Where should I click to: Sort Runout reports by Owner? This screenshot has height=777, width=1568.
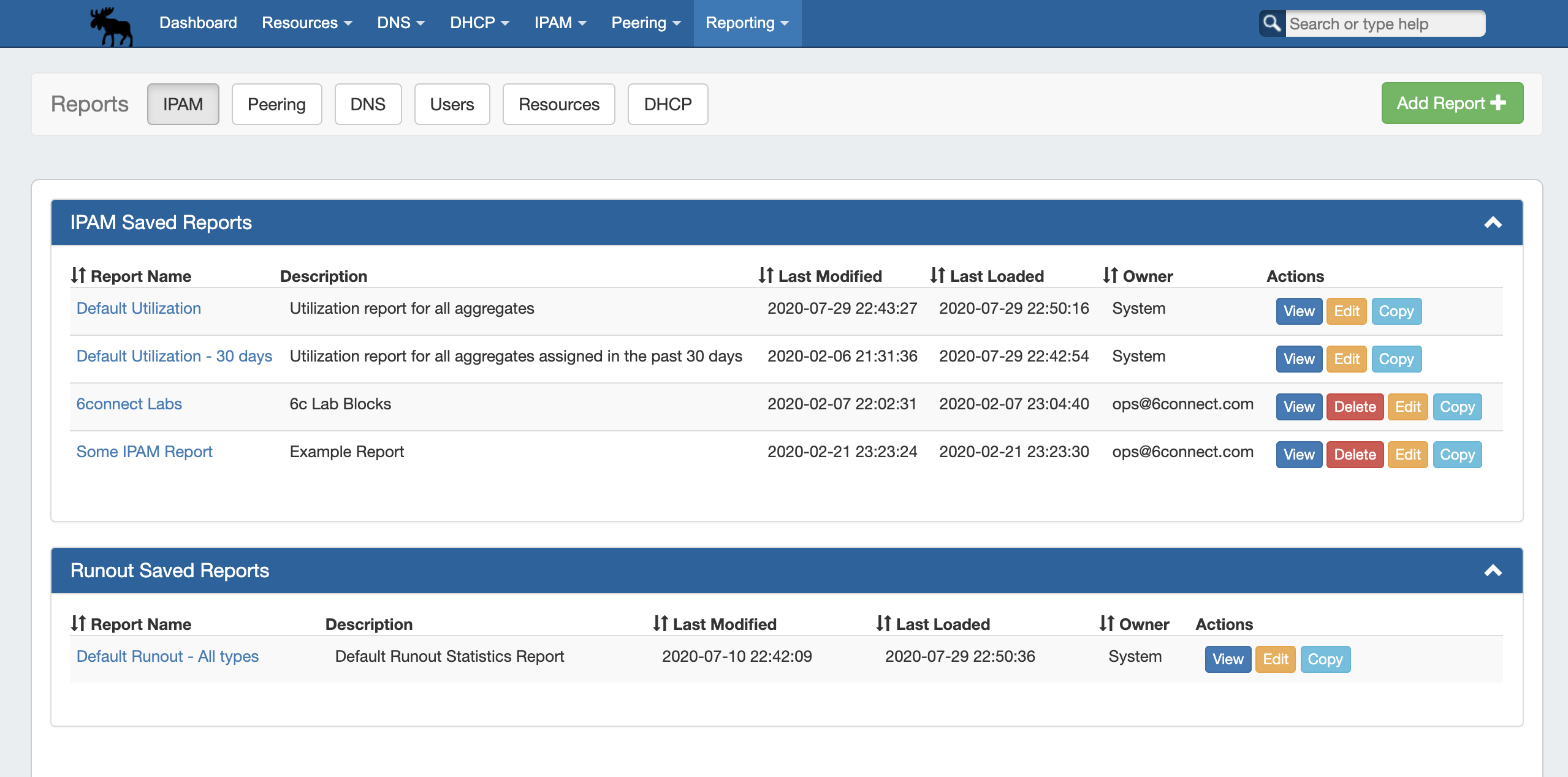coord(1134,624)
